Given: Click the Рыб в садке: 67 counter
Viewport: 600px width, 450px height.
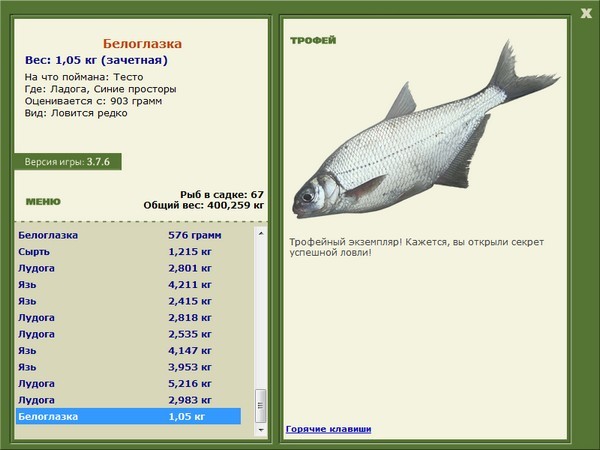Looking at the screenshot, I should tap(222, 195).
